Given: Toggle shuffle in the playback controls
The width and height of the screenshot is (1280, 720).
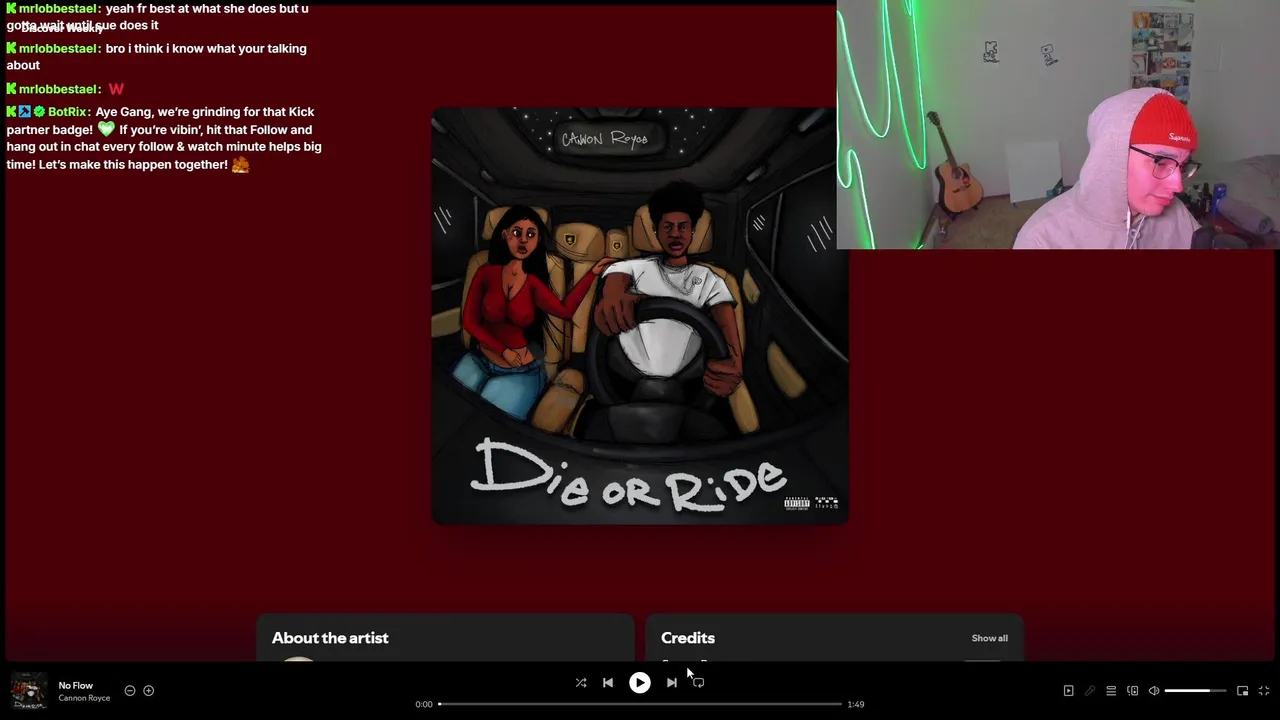Looking at the screenshot, I should click(x=581, y=683).
